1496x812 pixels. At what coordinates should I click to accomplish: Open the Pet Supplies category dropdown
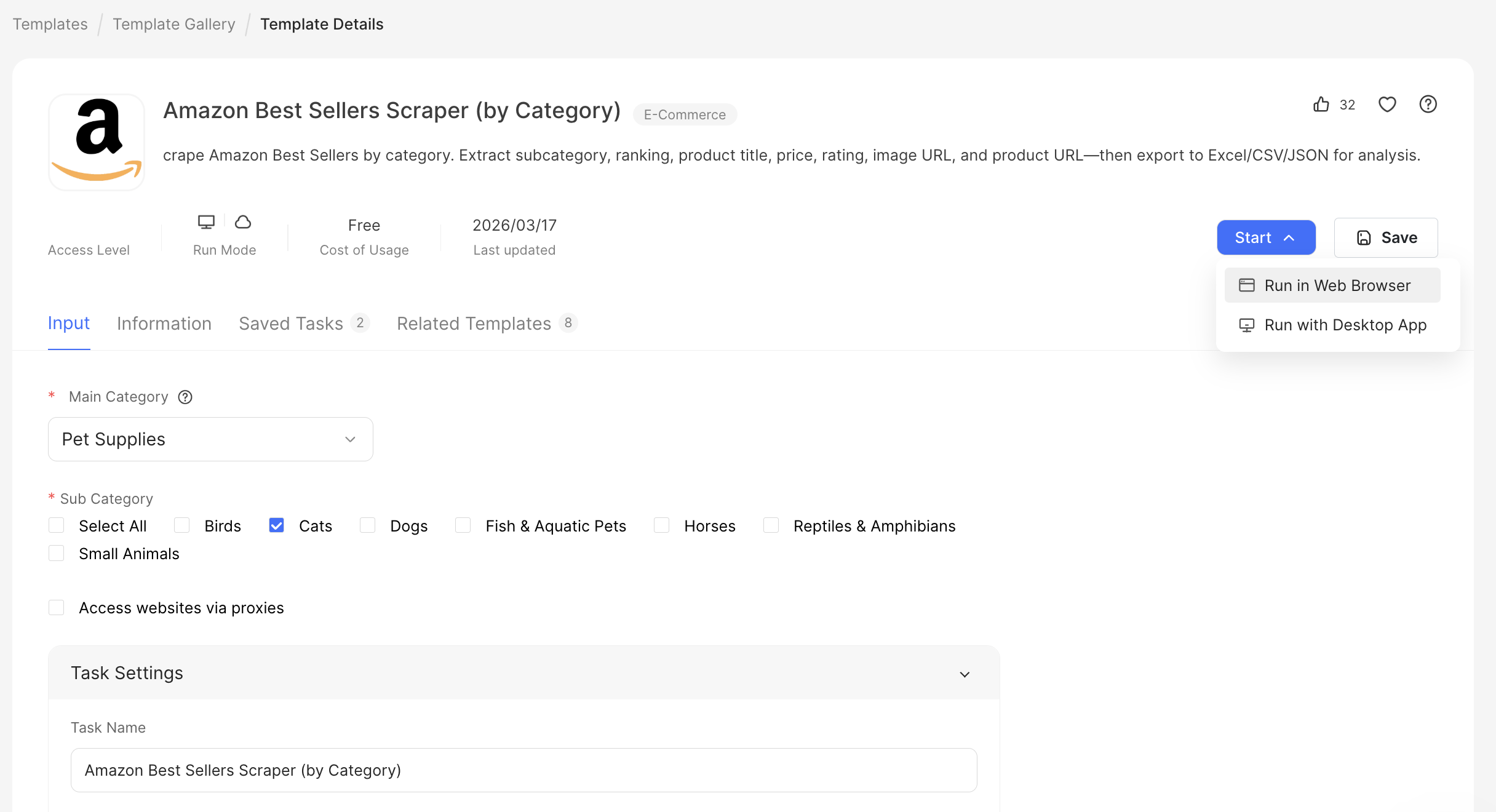point(210,439)
